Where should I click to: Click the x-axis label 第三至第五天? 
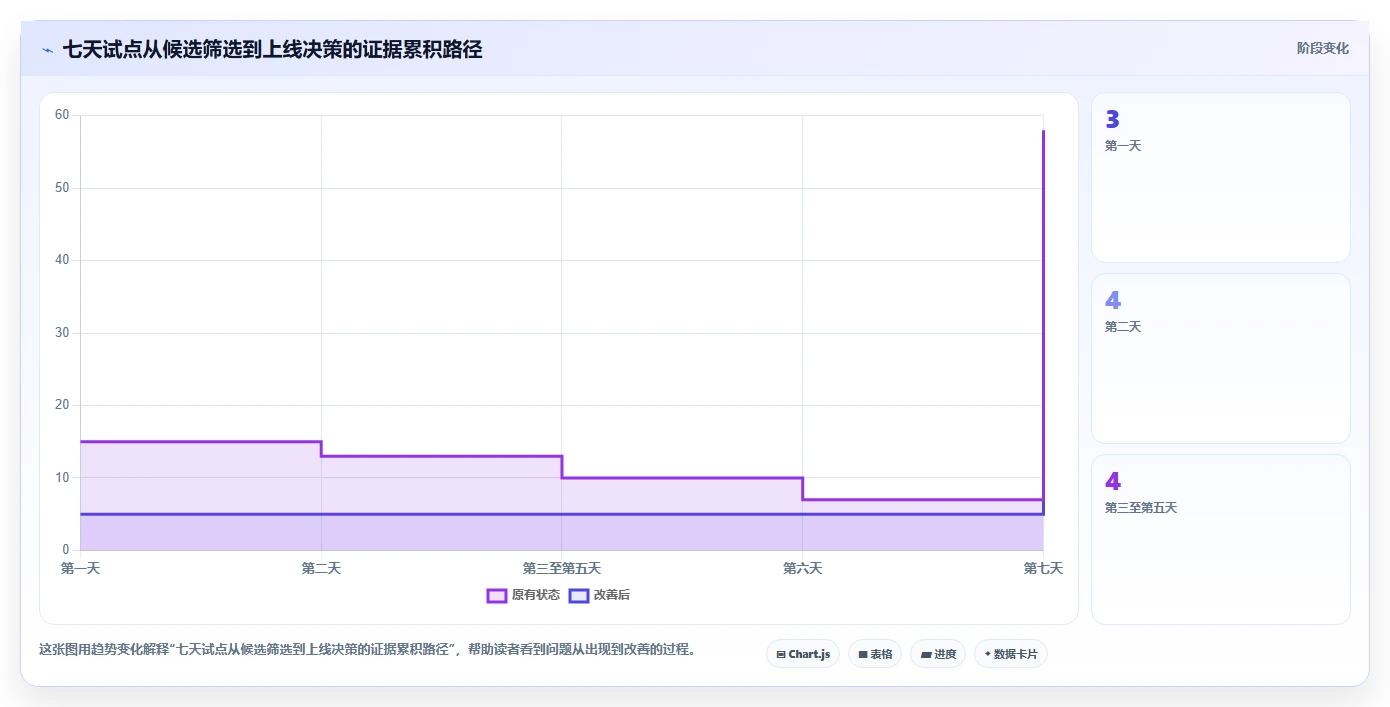point(562,568)
